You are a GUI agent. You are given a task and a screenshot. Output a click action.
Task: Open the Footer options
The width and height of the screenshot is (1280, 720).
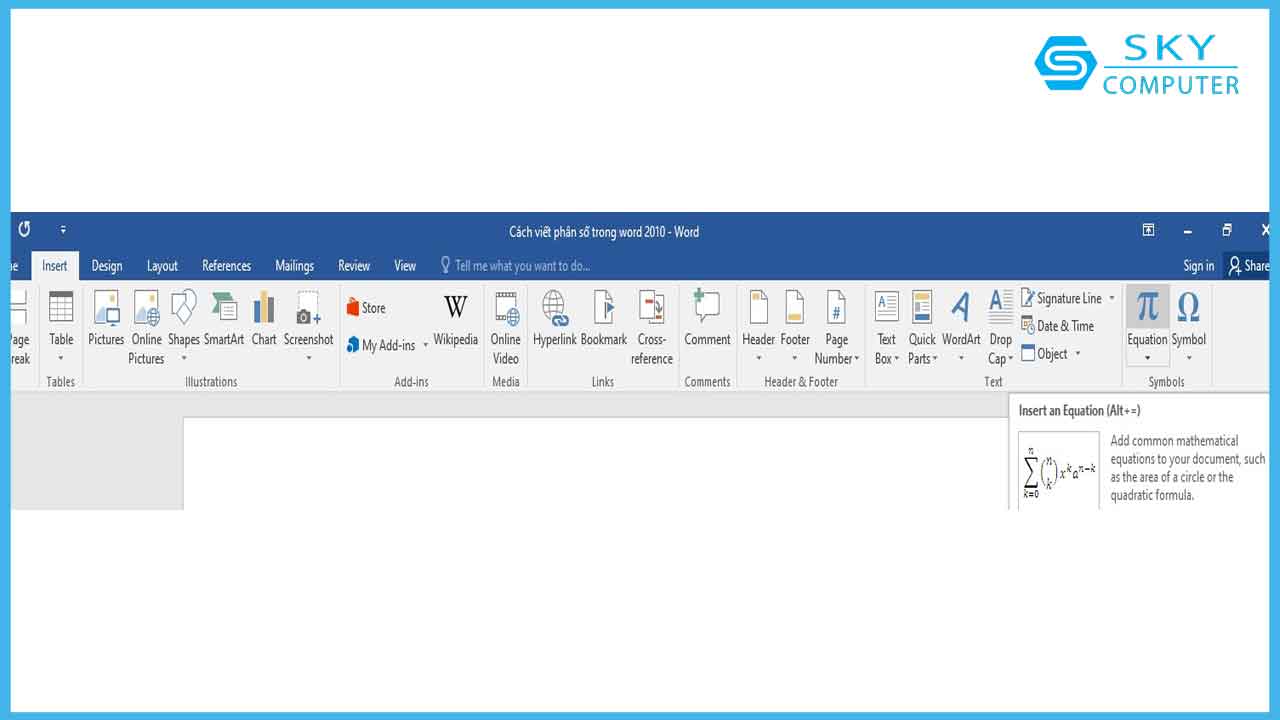tap(795, 328)
